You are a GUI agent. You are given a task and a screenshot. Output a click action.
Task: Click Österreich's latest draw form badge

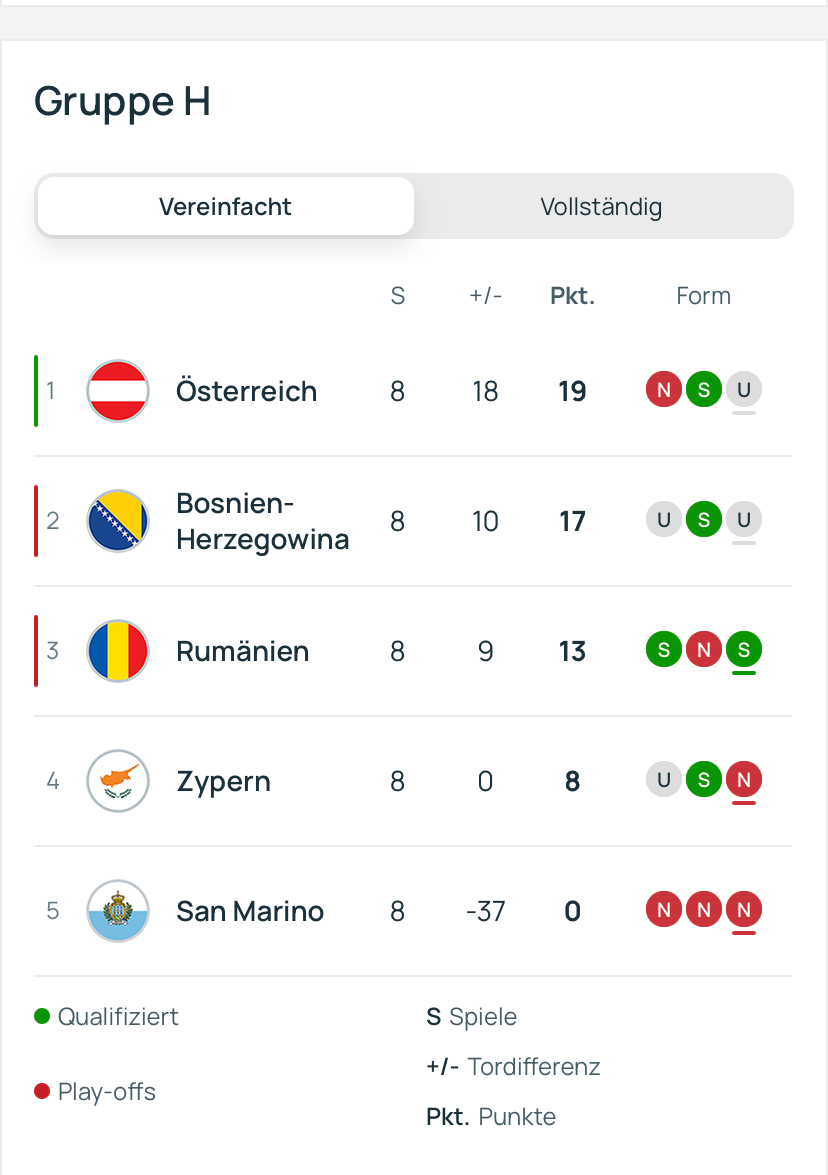(743, 390)
